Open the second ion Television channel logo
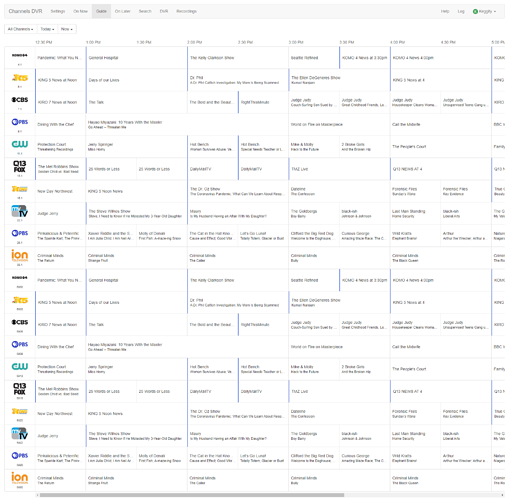This screenshot has height=500, width=508. click(20, 478)
